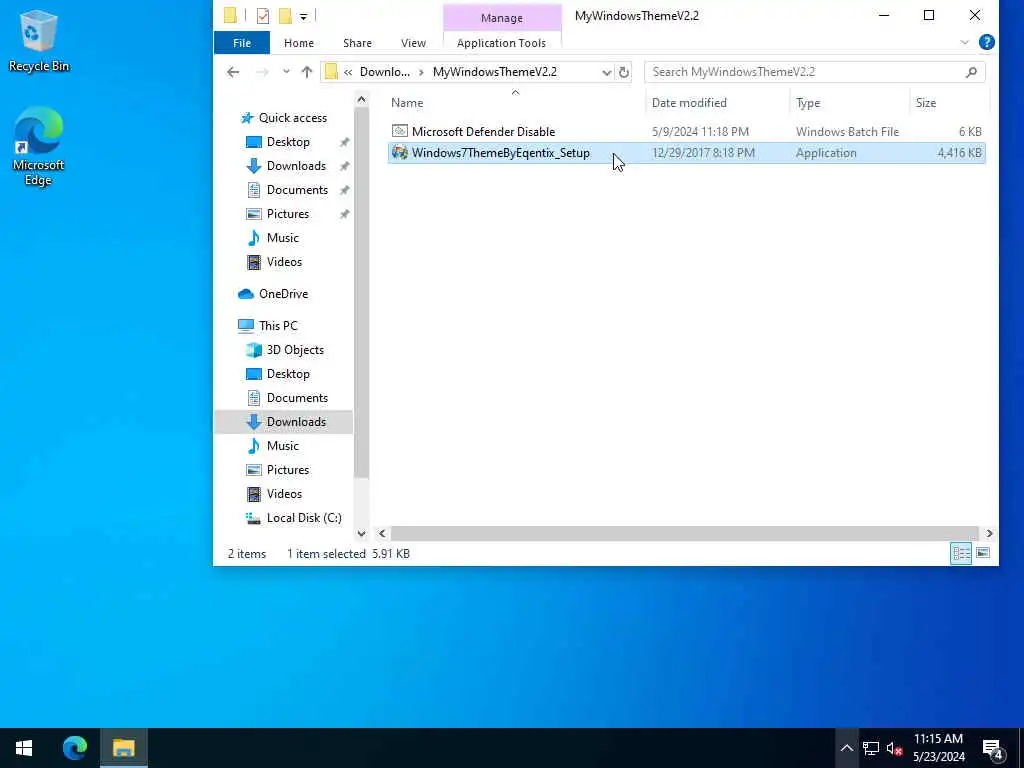Switch to Details view layout
Image resolution: width=1024 pixels, height=768 pixels.
tap(961, 554)
